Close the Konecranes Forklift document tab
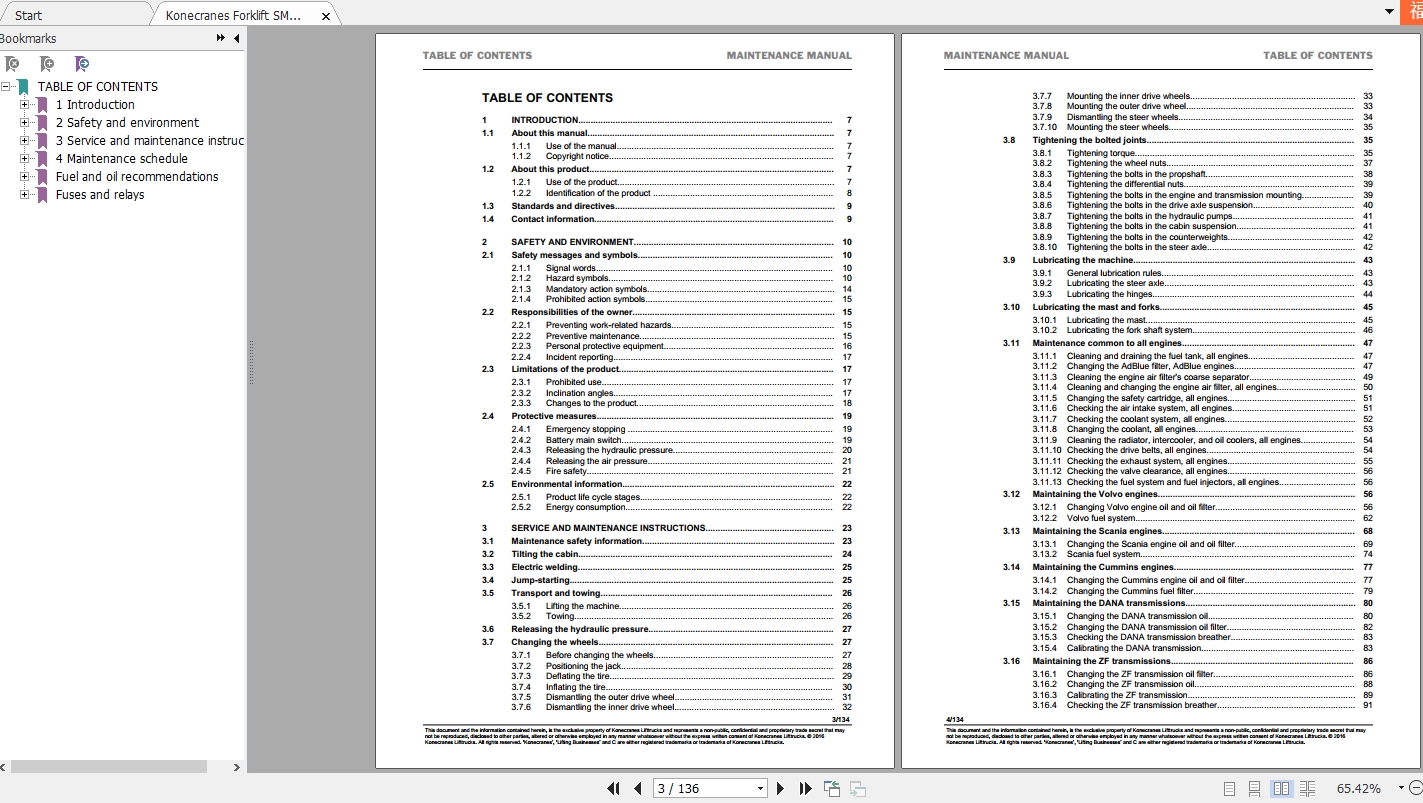Screen dimensions: 1423x803 326,16
